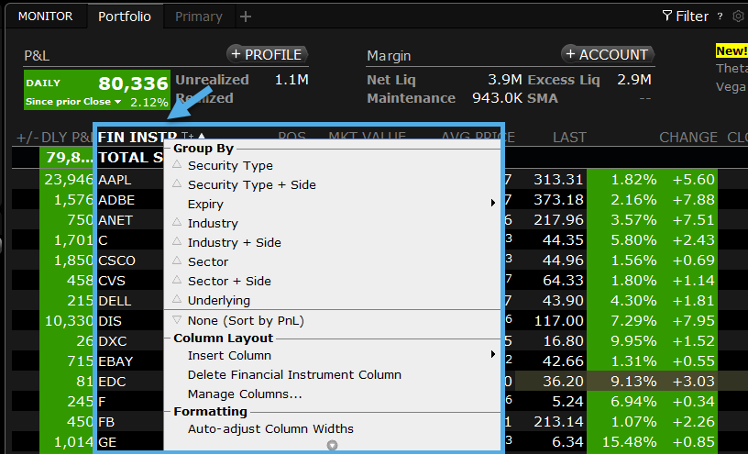
Task: Click the sort arrow in FIN INSTR header
Action: tap(201, 137)
